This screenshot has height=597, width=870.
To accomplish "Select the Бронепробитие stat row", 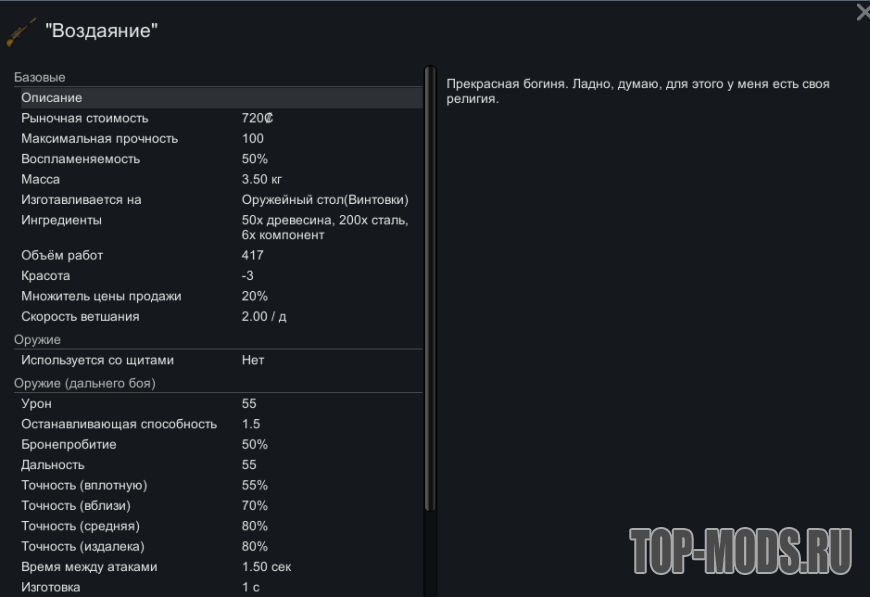I will tap(220, 444).
